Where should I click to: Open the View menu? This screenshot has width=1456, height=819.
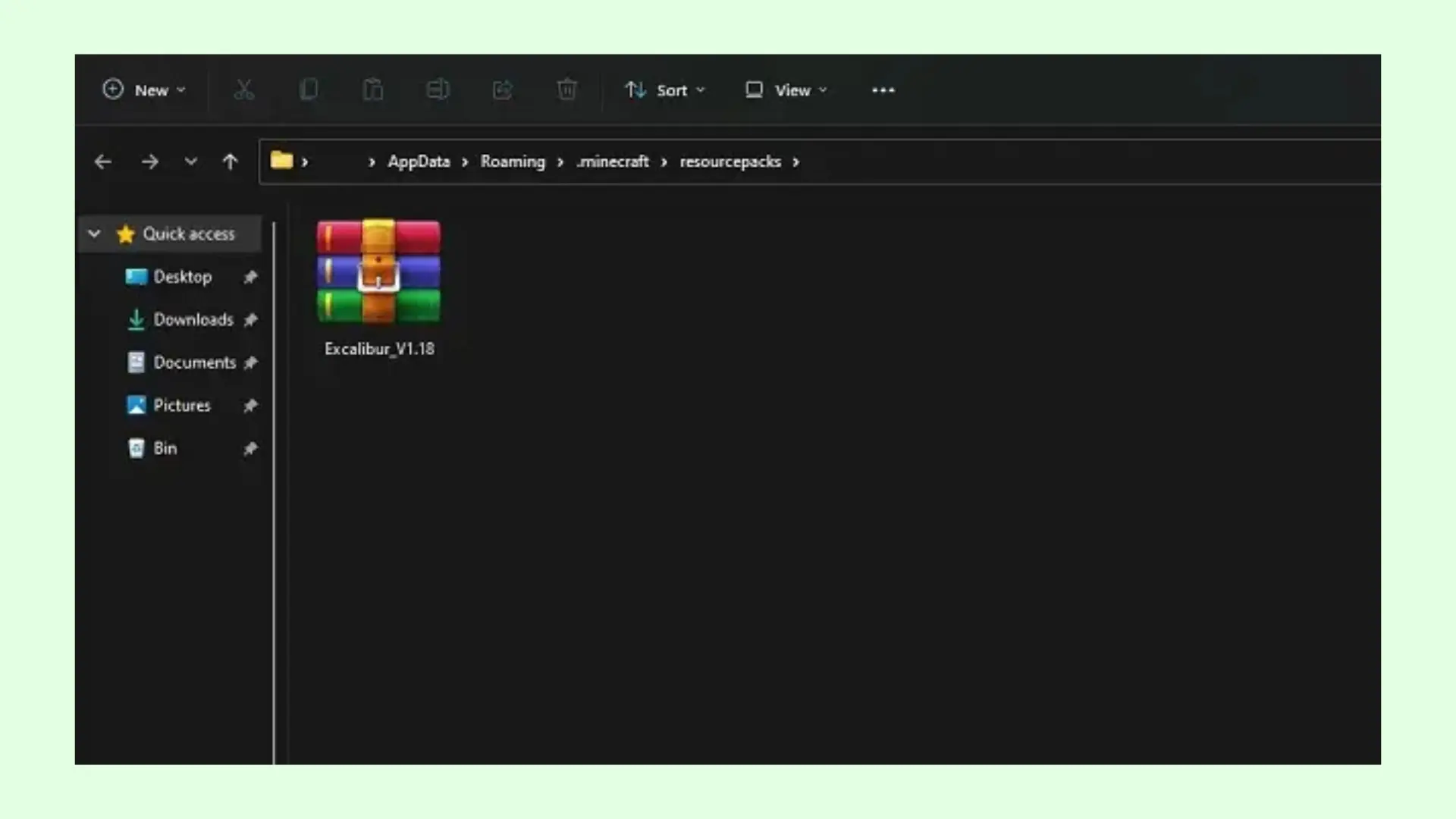click(786, 89)
